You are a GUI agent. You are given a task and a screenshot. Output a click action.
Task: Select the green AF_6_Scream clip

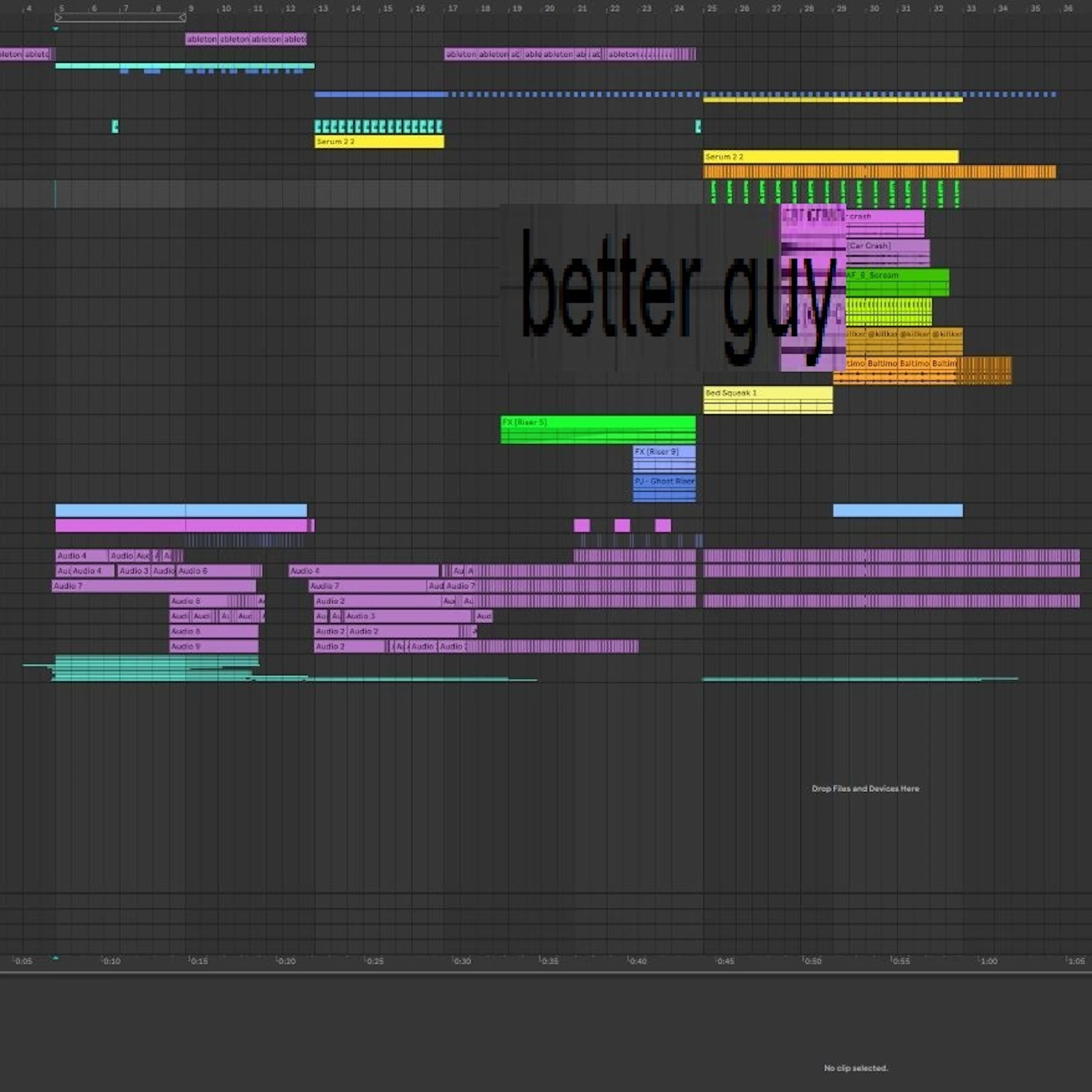[893, 281]
